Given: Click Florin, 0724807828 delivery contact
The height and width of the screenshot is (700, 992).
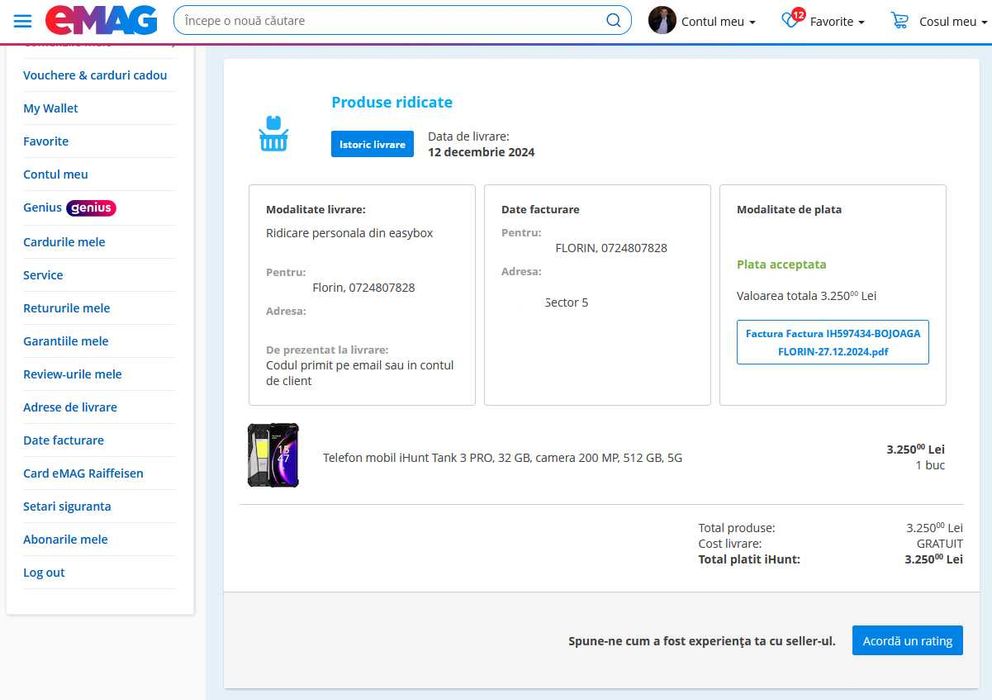Looking at the screenshot, I should pos(364,287).
